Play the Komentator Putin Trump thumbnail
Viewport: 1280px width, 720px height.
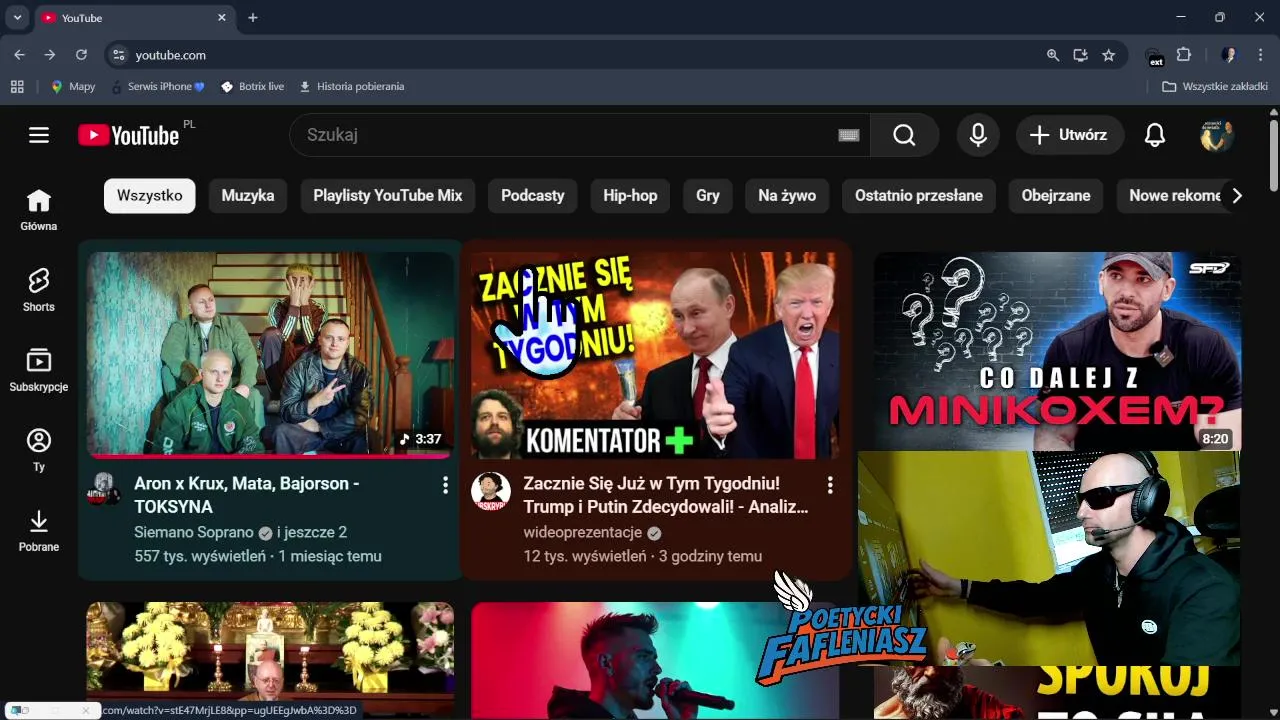[x=655, y=355]
